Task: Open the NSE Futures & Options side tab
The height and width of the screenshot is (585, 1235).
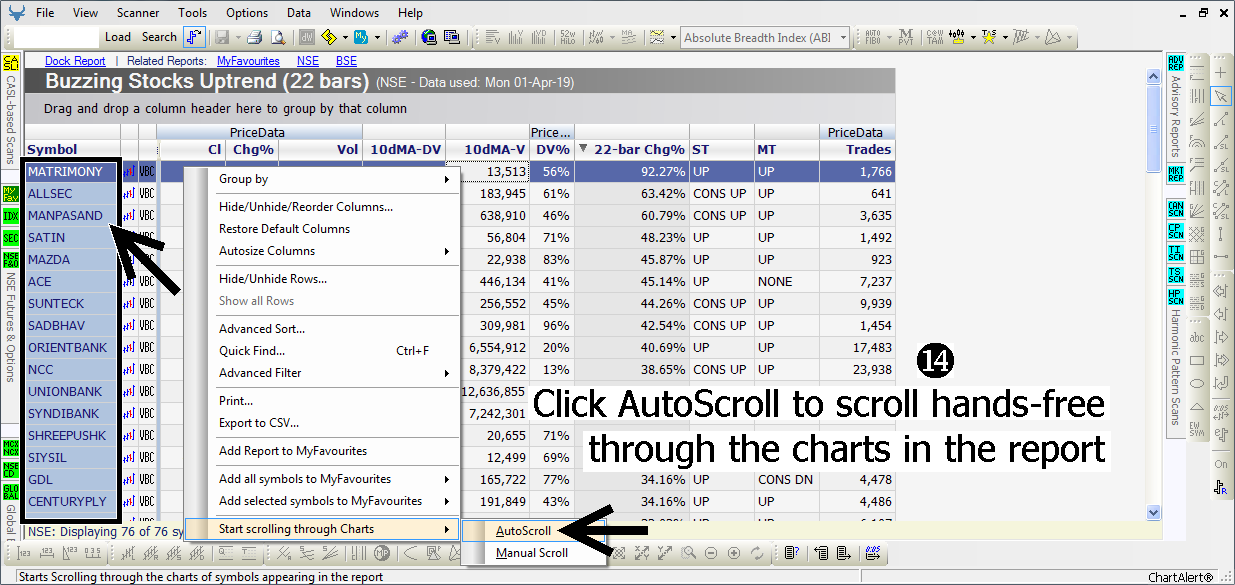Action: click(x=11, y=326)
